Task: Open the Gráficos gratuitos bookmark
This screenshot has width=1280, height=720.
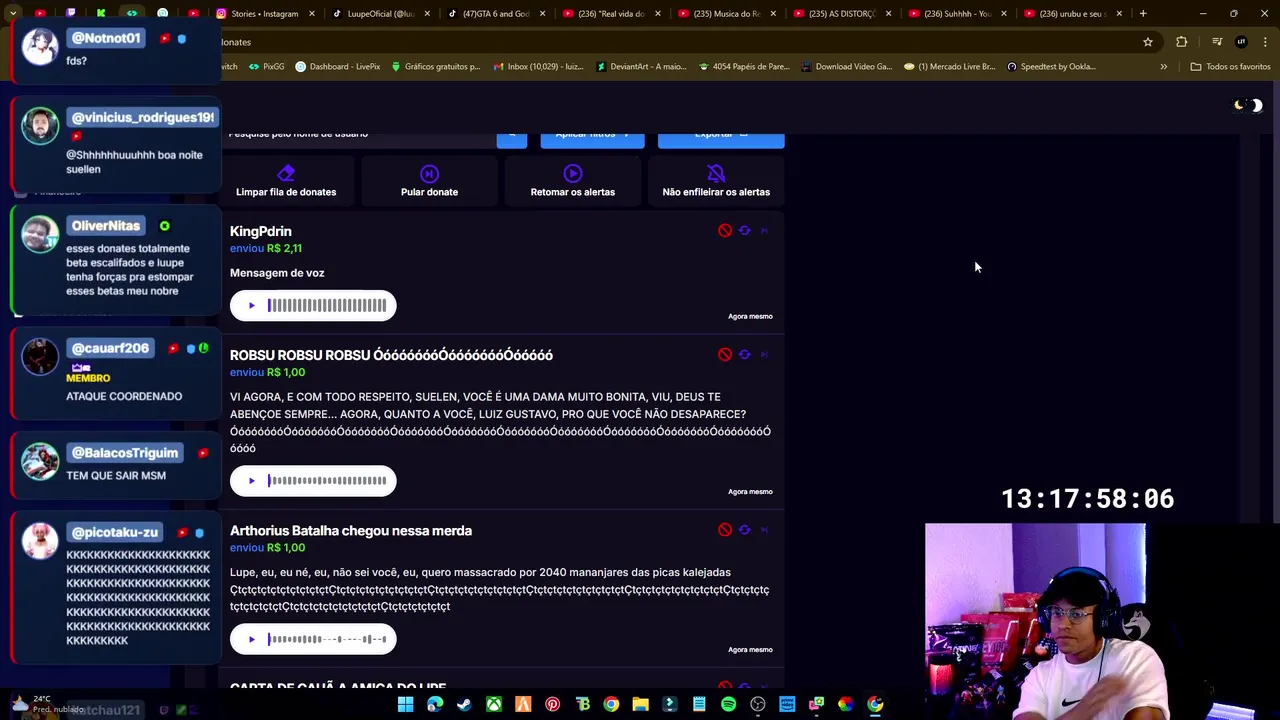Action: pos(436,67)
